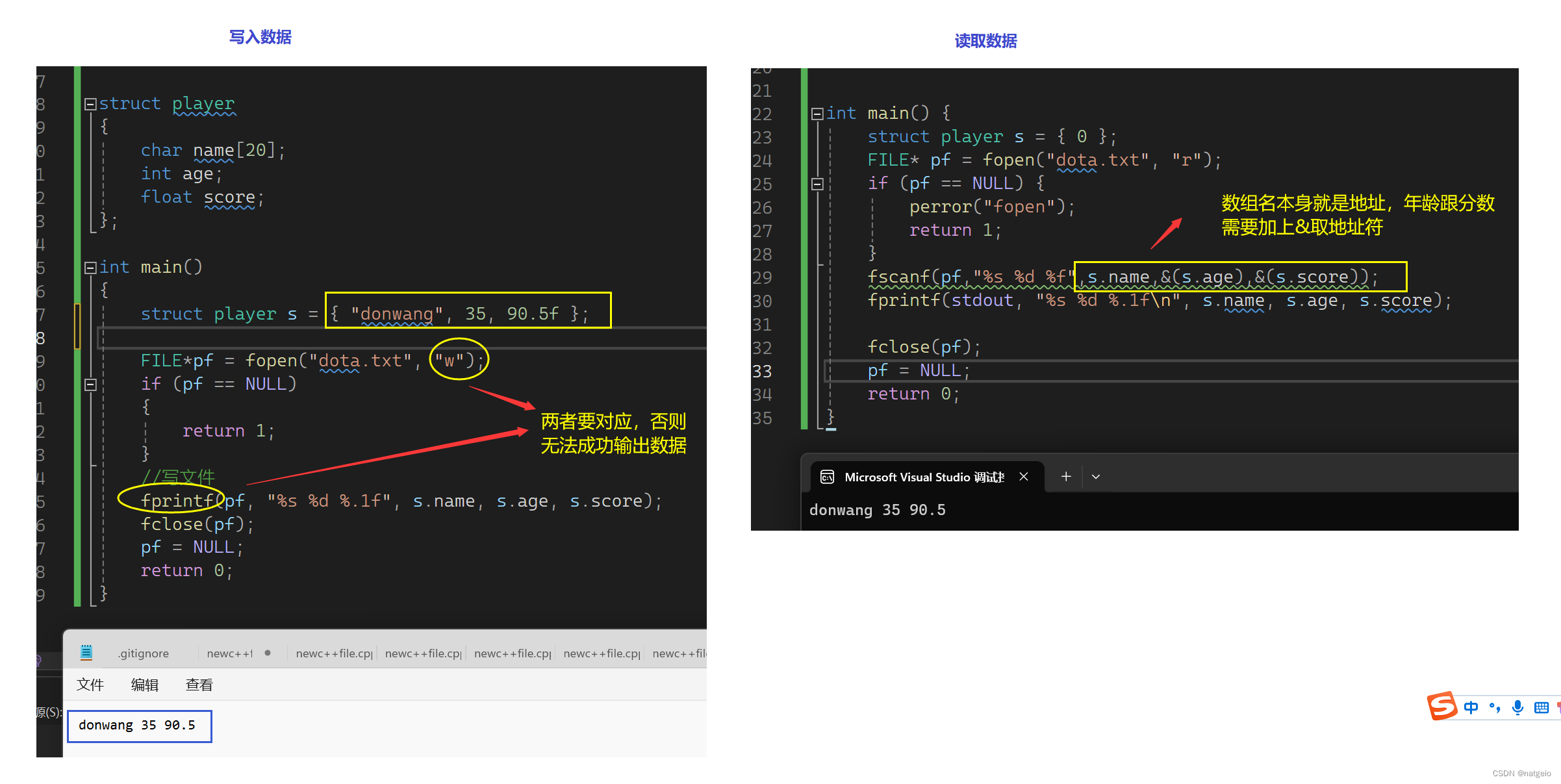Image resolution: width=1561 pixels, height=784 pixels.
Task: Click the fopen "dota.txt", "w" line
Action: tap(313, 361)
